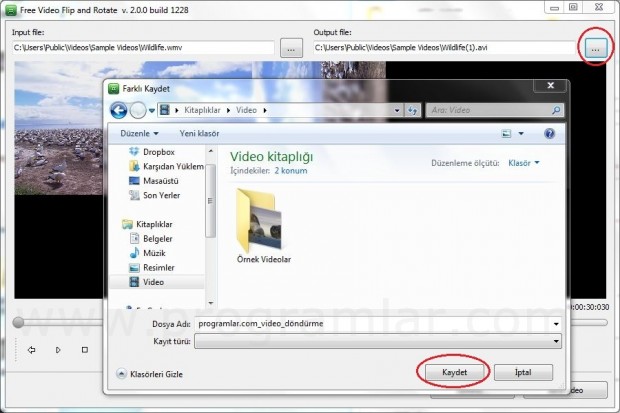Click the stop button in main window
This screenshot has width=620, height=413.
(x=85, y=350)
